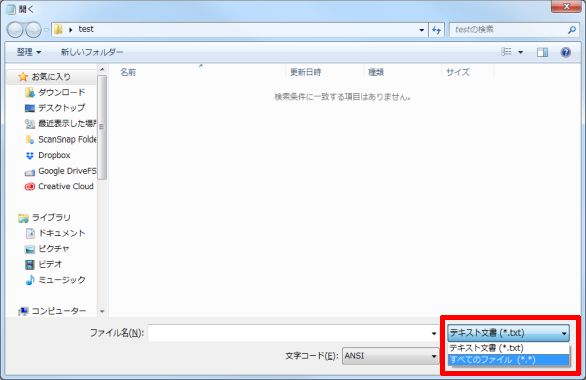Click the folder icon in address bar

tap(58, 29)
